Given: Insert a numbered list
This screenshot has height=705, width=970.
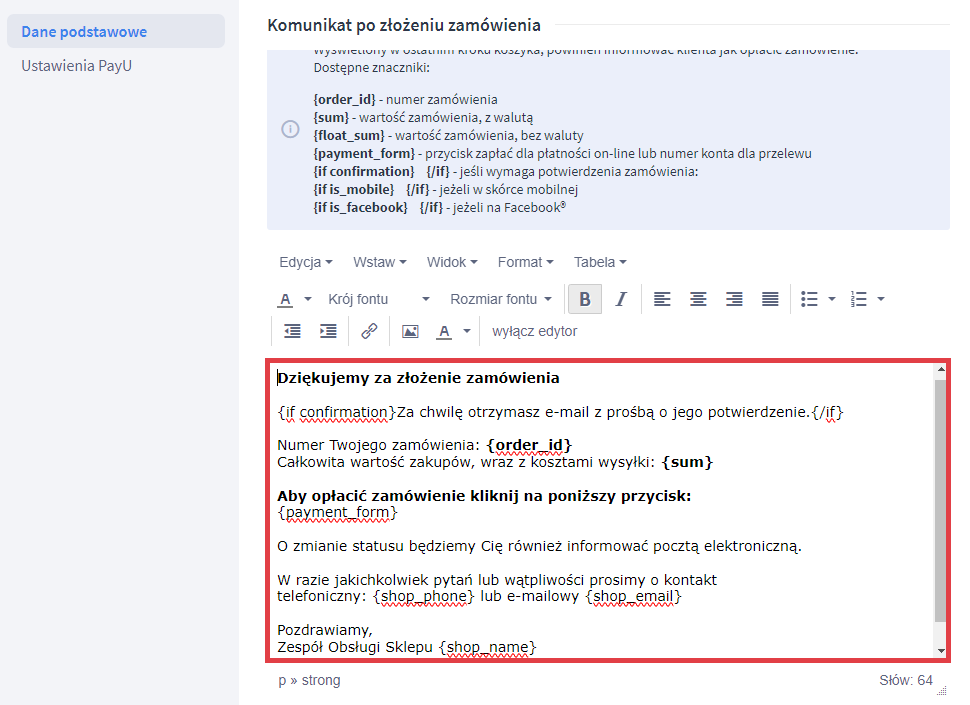Looking at the screenshot, I should coord(858,299).
